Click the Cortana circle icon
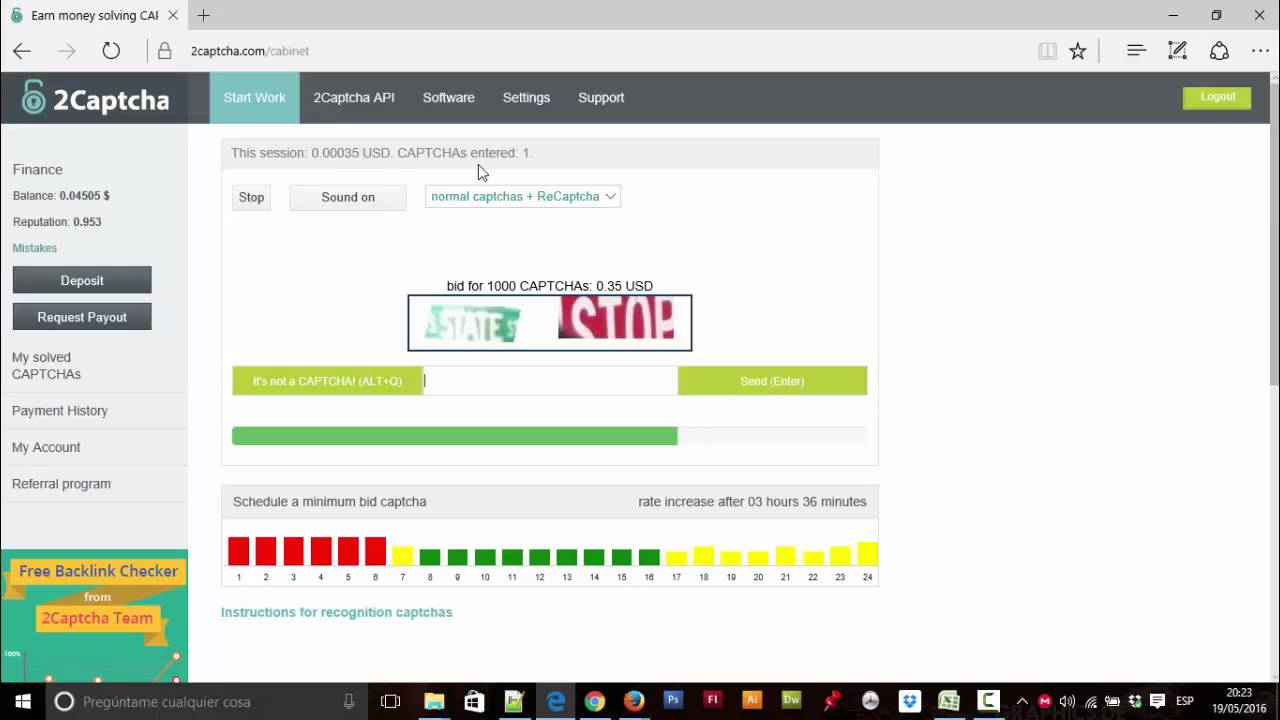Image resolution: width=1280 pixels, height=720 pixels. 64,702
